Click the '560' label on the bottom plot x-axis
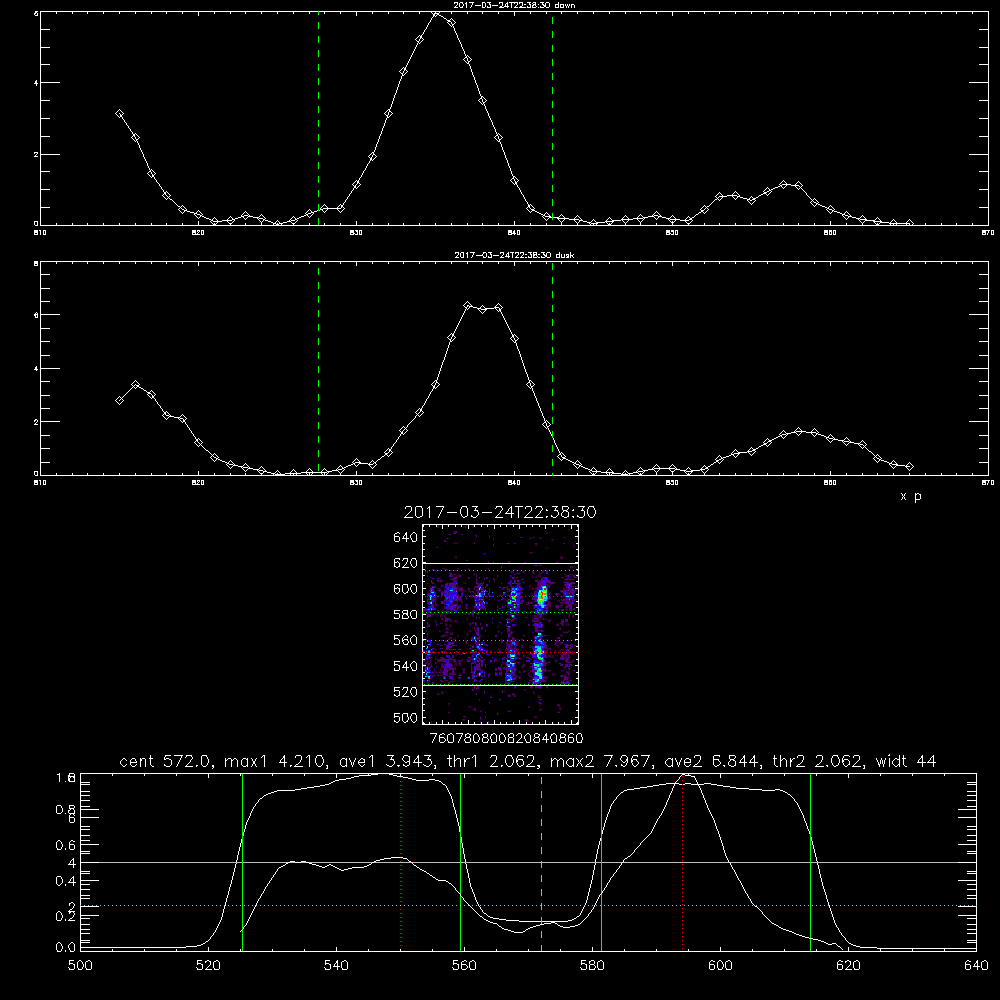The width and height of the screenshot is (1000, 1000). (x=464, y=966)
